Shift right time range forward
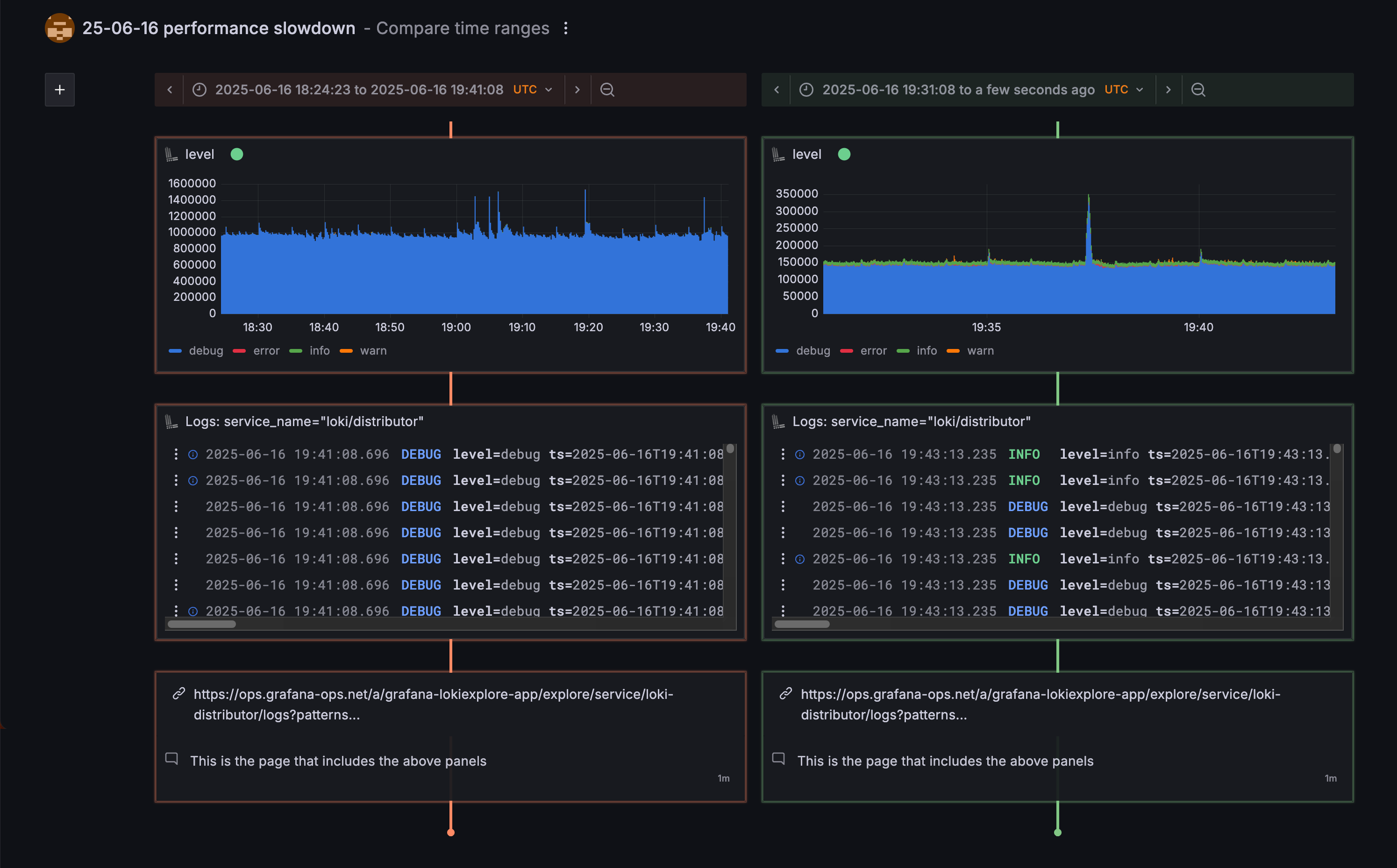The height and width of the screenshot is (868, 1397). coord(1168,90)
